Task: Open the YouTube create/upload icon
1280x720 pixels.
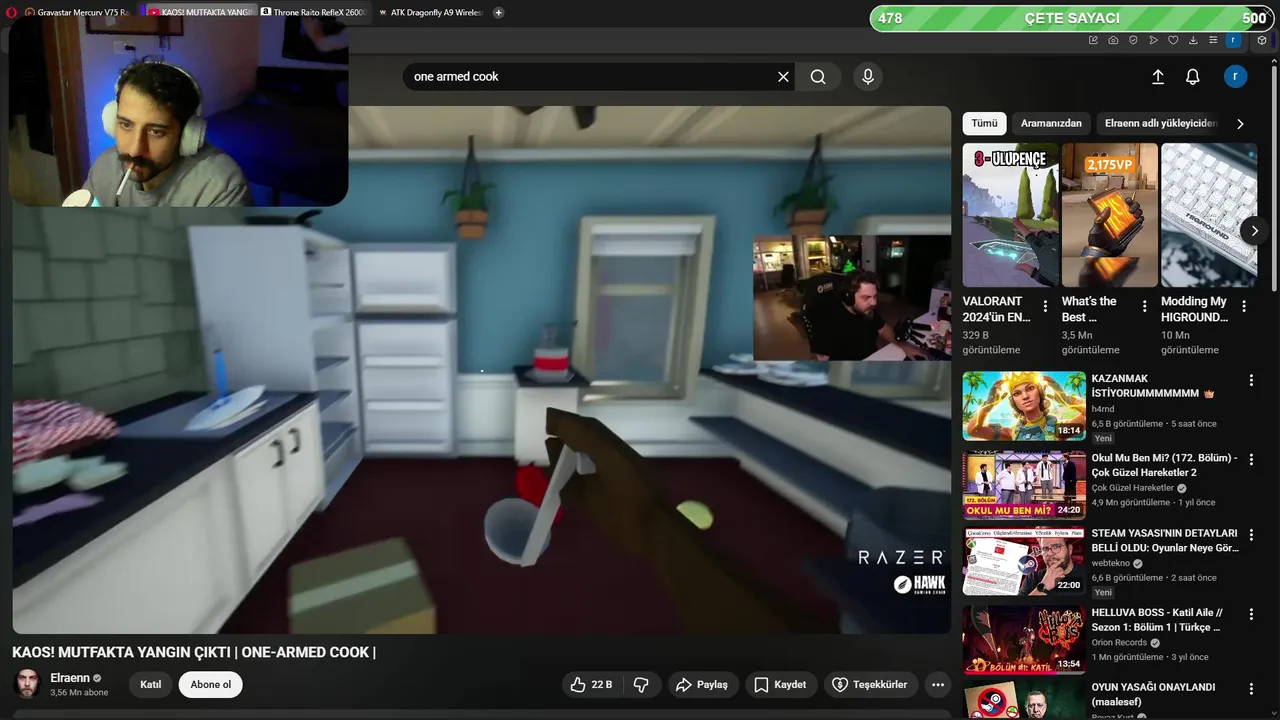Action: (x=1158, y=77)
